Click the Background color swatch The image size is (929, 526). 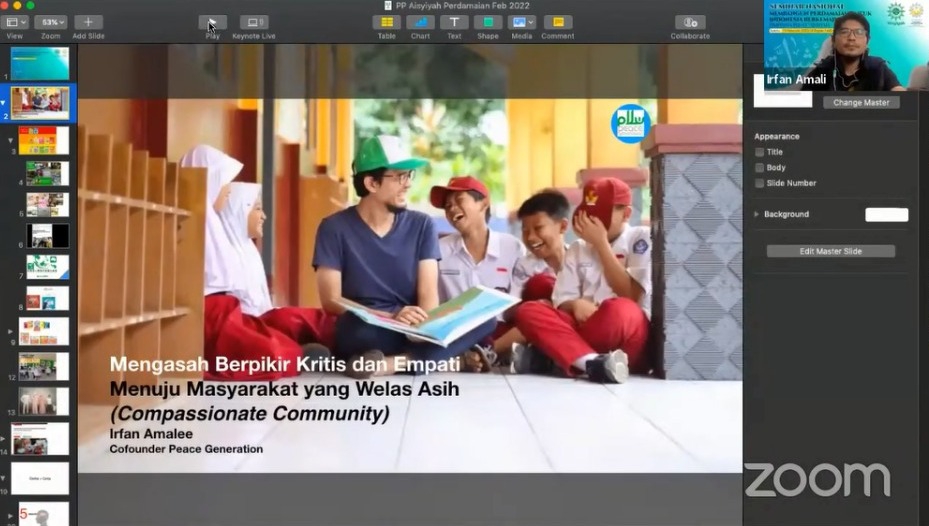click(886, 214)
